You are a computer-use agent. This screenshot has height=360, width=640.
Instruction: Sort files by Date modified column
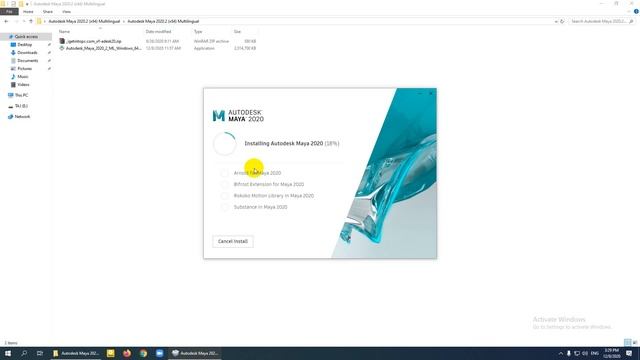click(158, 31)
